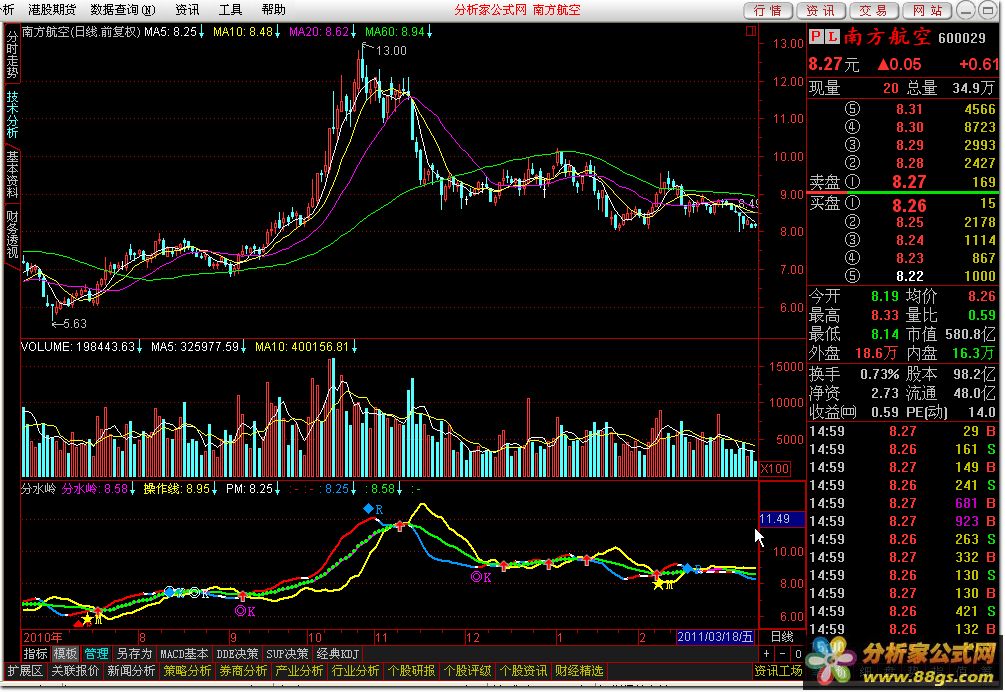
Task: Select the 模板 tab
Action: point(65,654)
